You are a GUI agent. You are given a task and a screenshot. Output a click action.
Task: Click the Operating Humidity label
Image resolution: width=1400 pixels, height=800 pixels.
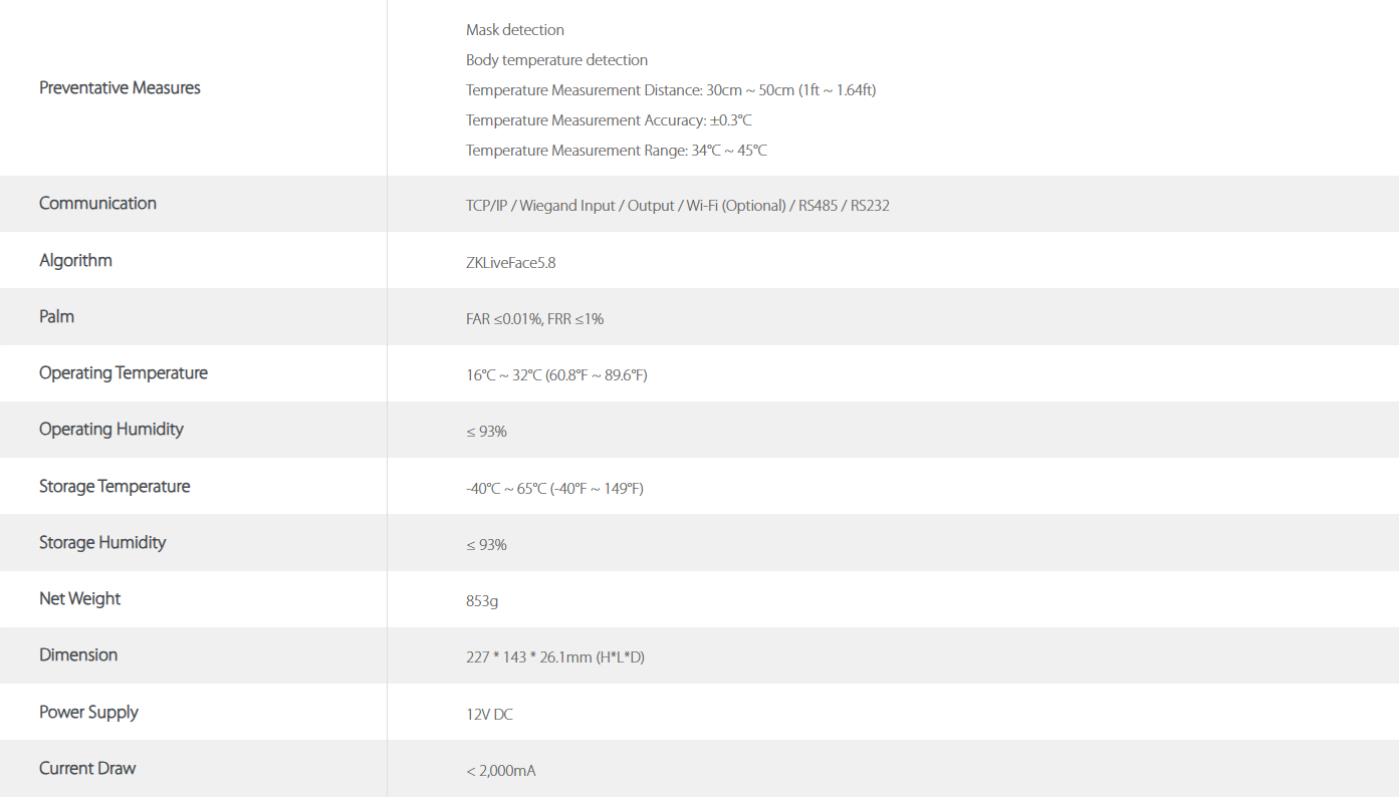coord(111,430)
